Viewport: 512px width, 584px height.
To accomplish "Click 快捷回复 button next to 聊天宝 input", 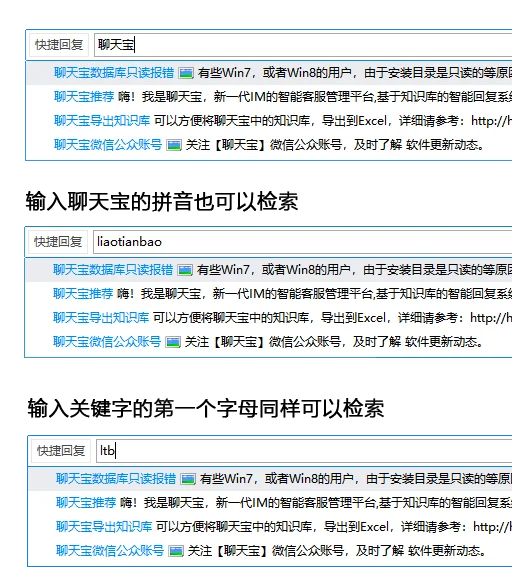I will tap(59, 45).
